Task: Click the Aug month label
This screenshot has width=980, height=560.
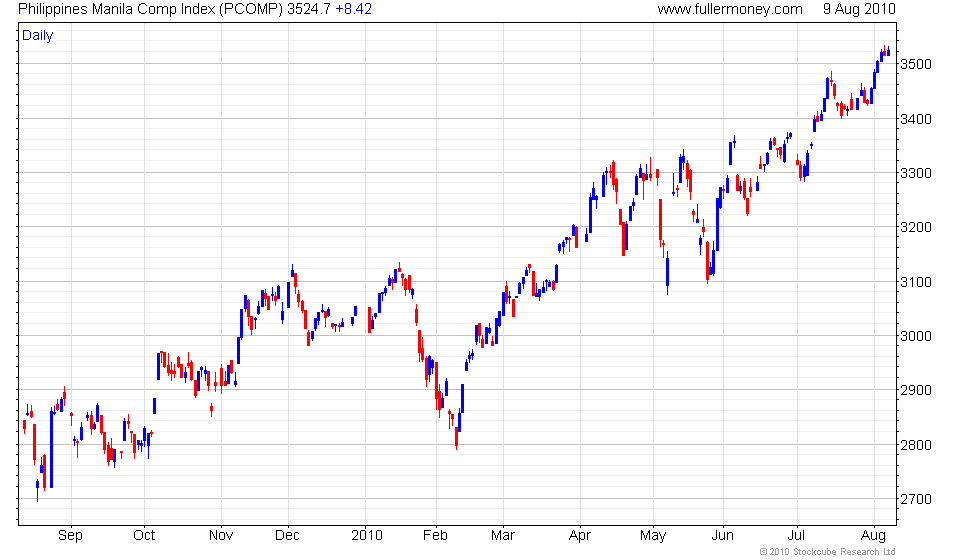Action: (x=873, y=536)
